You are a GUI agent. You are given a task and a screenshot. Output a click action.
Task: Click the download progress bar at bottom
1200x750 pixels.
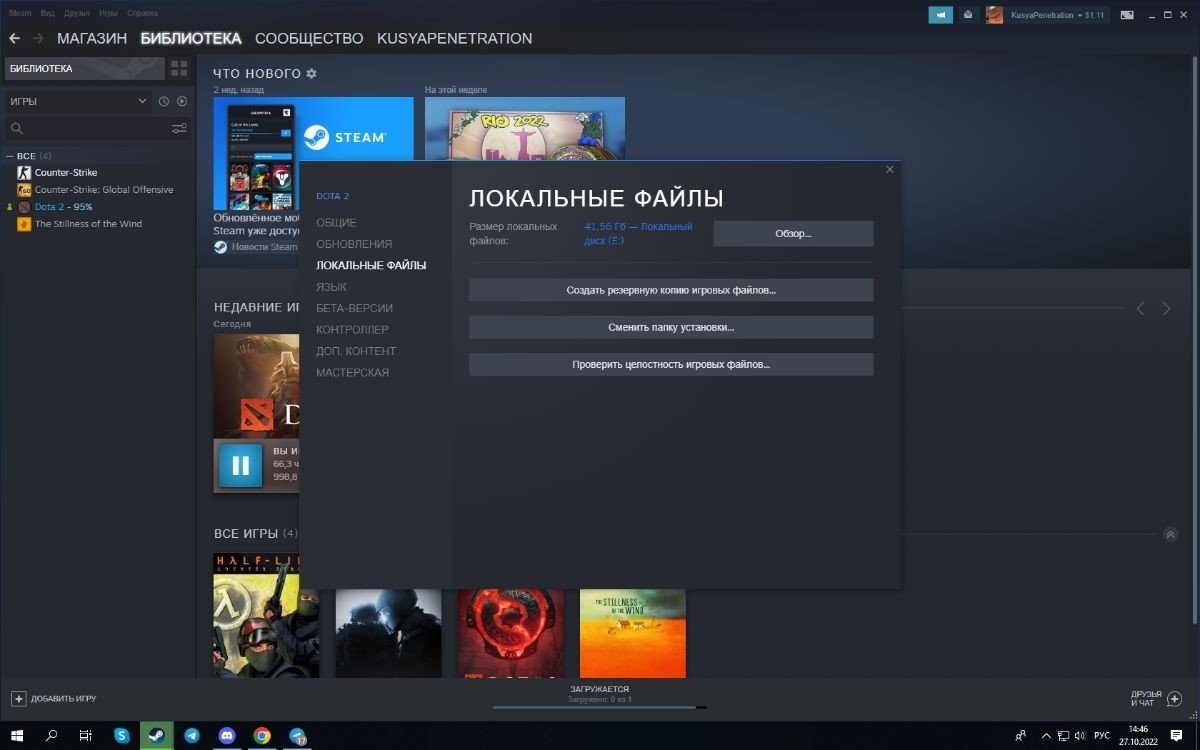pyautogui.click(x=600, y=708)
